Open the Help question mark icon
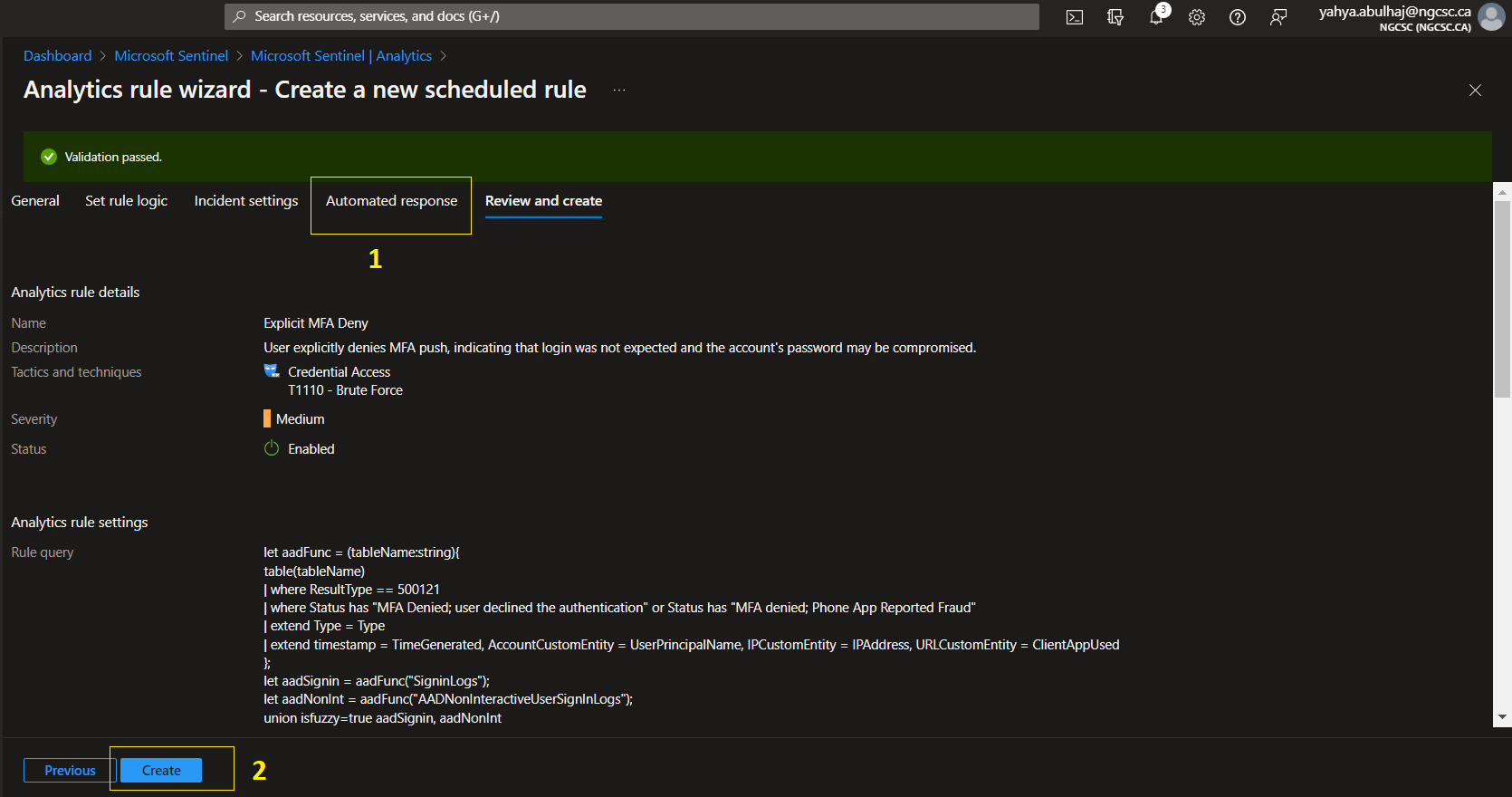This screenshot has height=797, width=1512. point(1238,17)
